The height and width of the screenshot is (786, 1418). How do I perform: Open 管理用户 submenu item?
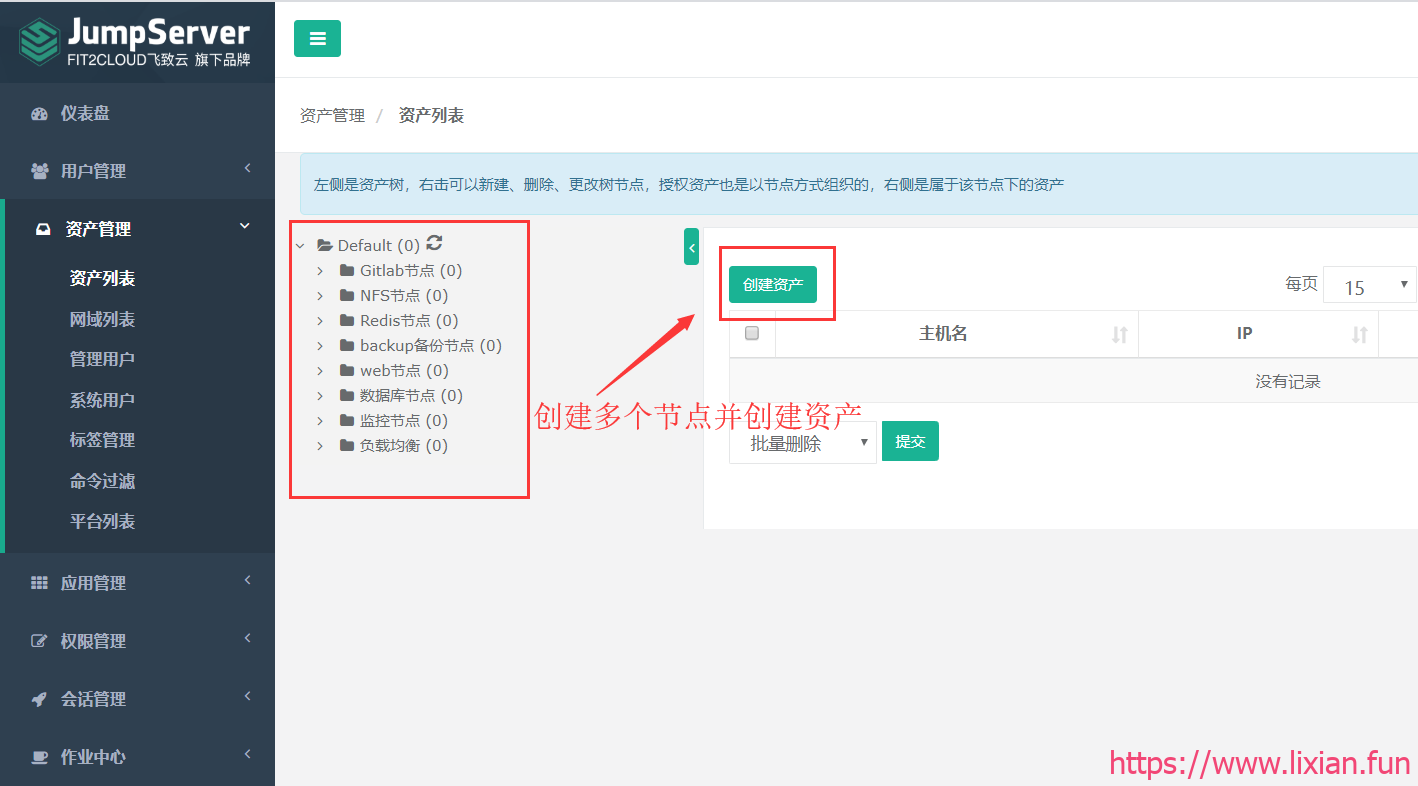click(102, 359)
